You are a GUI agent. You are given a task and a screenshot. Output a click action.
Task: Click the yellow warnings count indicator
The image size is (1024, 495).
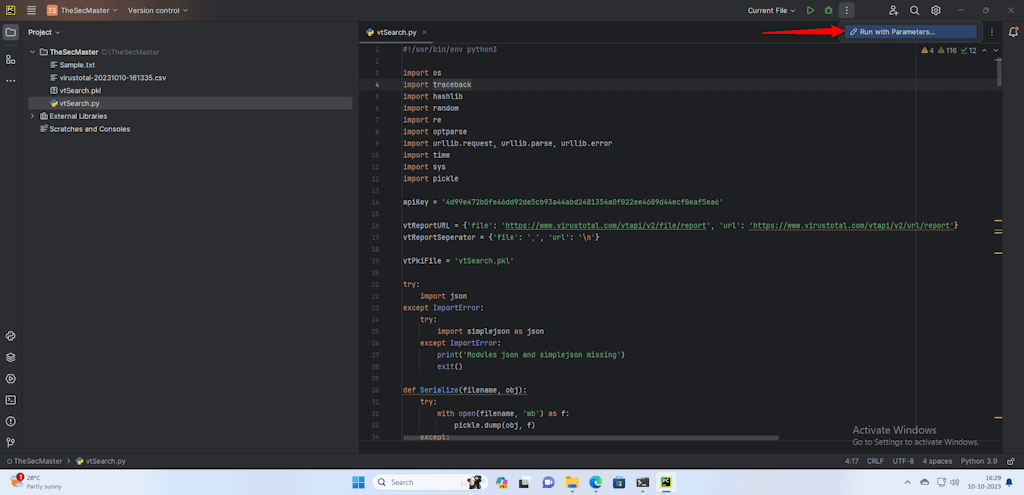pyautogui.click(x=927, y=50)
